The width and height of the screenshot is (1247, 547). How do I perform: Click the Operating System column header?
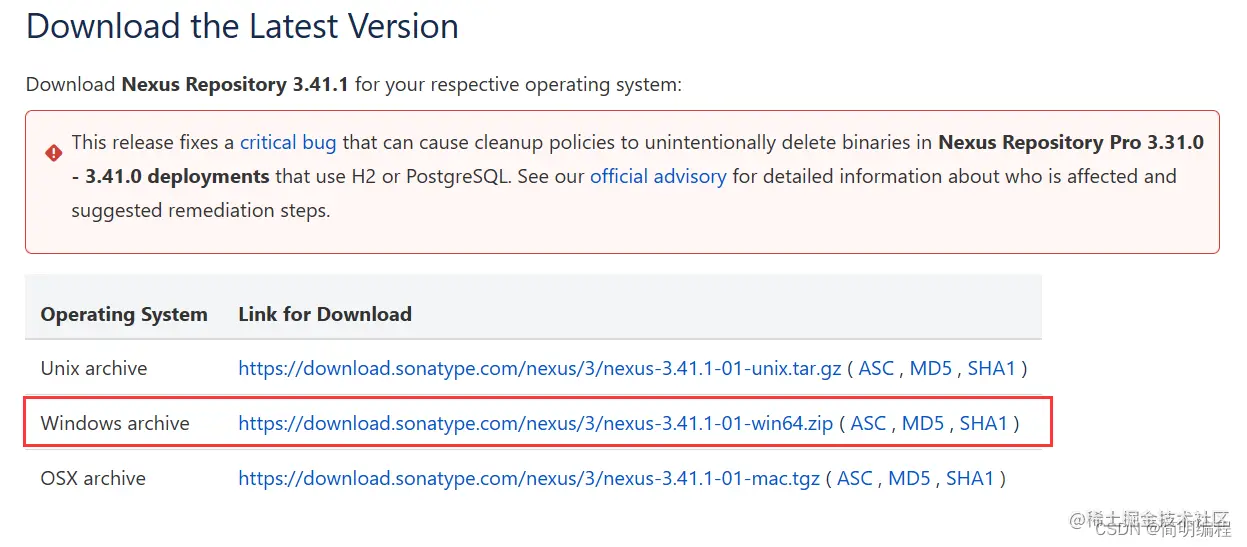click(124, 314)
